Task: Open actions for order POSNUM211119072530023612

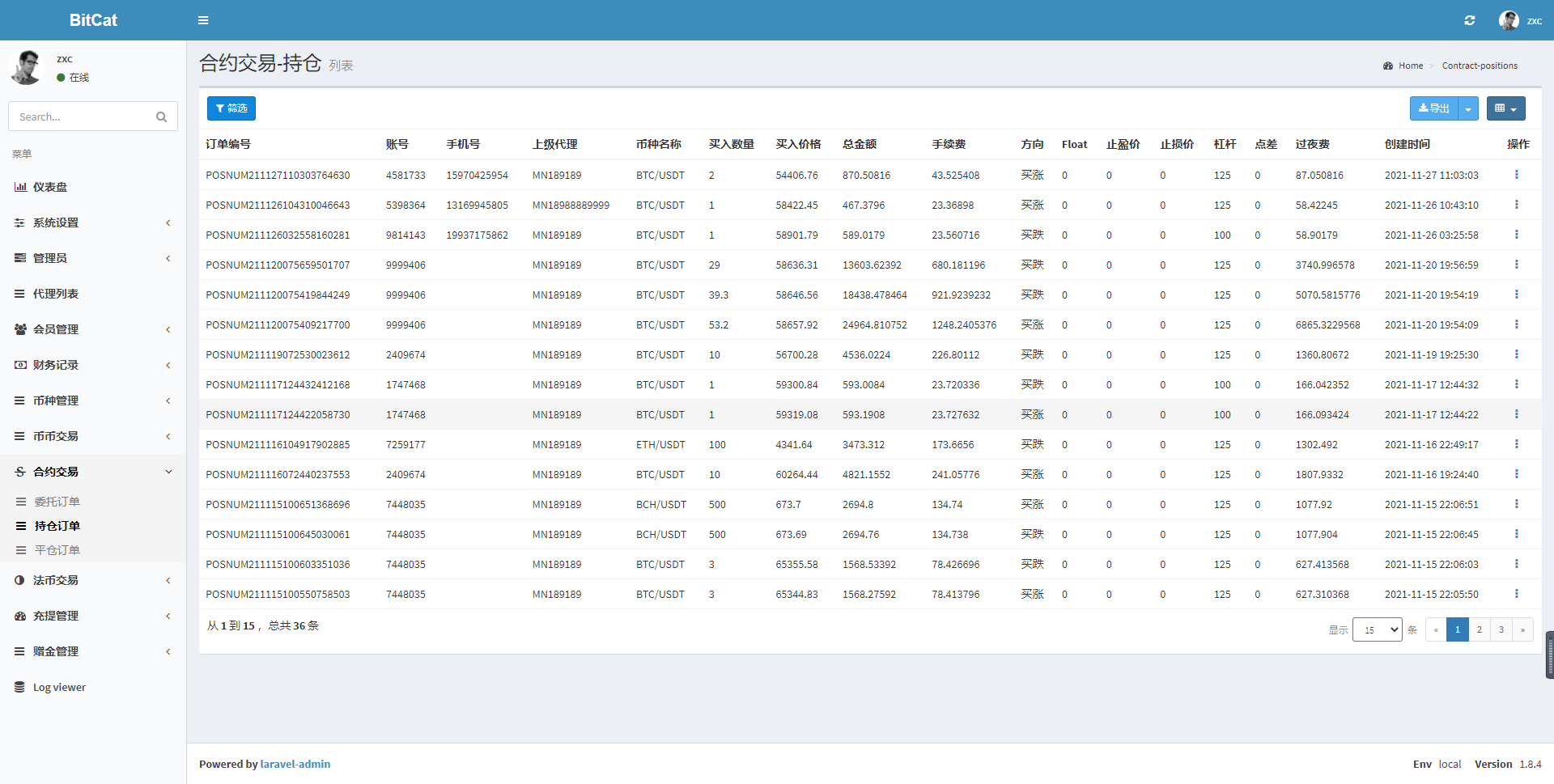Action: point(1516,354)
